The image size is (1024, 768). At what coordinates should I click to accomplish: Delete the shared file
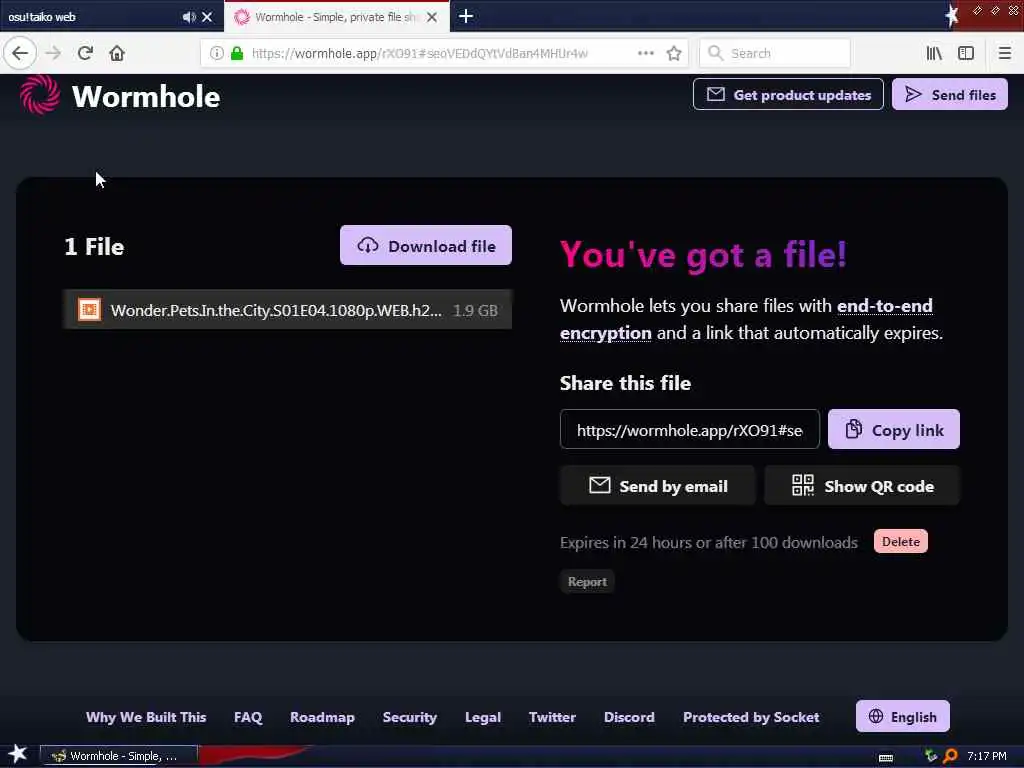coord(901,541)
